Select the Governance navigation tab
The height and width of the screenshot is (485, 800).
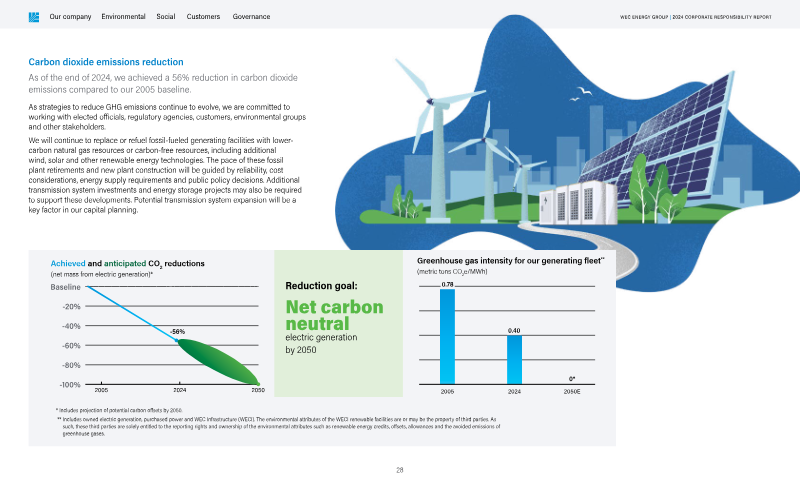250,17
